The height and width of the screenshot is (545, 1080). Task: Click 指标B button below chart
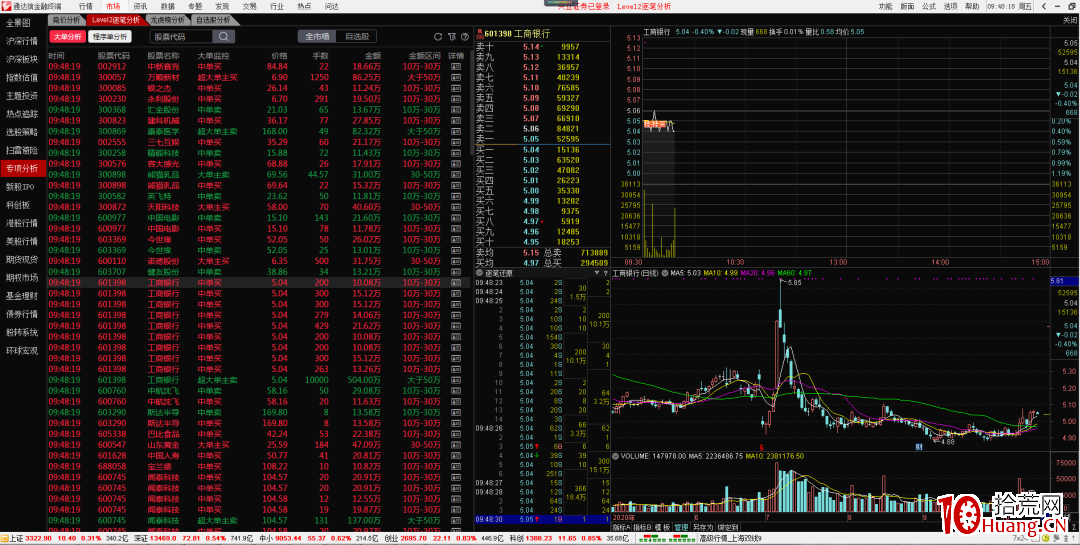point(642,527)
